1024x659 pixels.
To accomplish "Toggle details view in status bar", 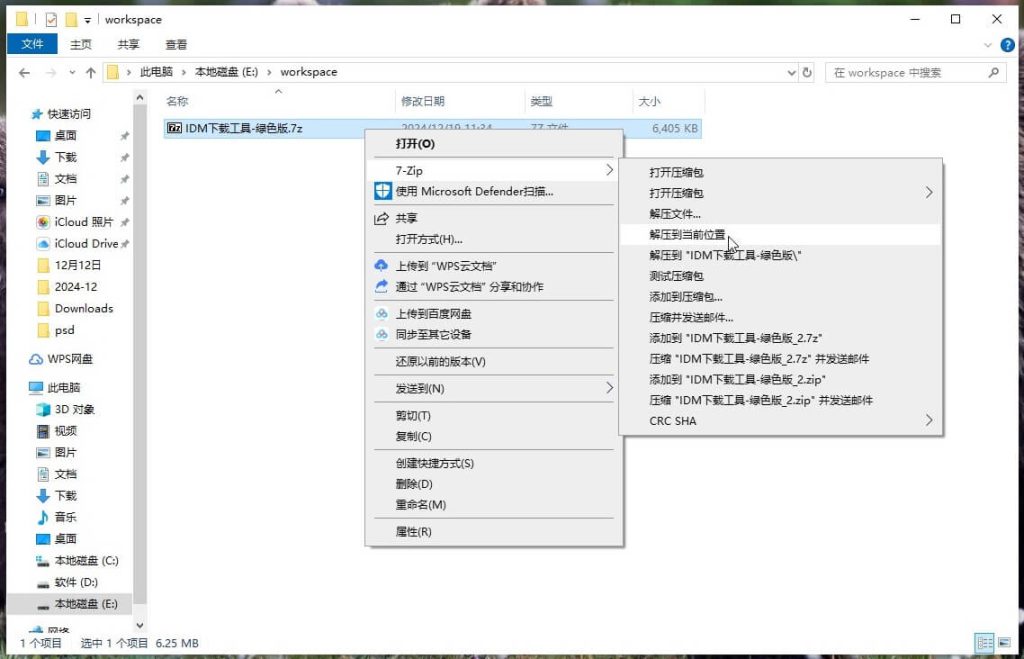I will [984, 644].
